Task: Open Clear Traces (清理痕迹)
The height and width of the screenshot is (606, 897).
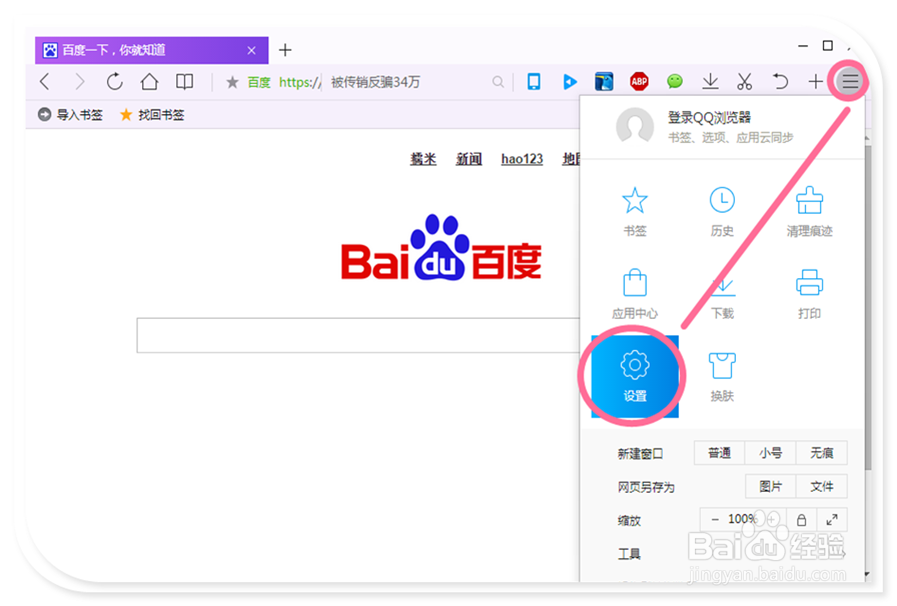Action: [x=808, y=211]
